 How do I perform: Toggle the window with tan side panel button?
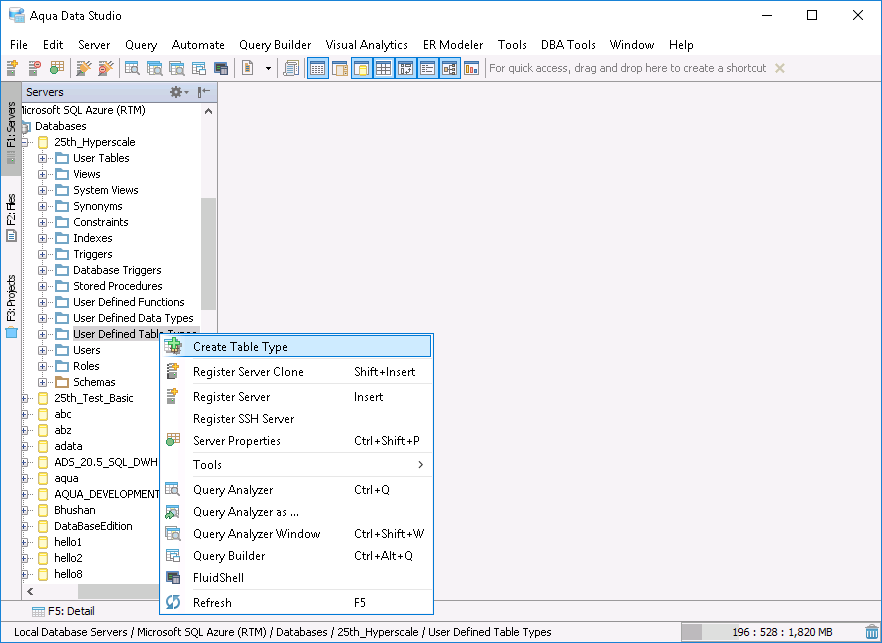tap(340, 68)
